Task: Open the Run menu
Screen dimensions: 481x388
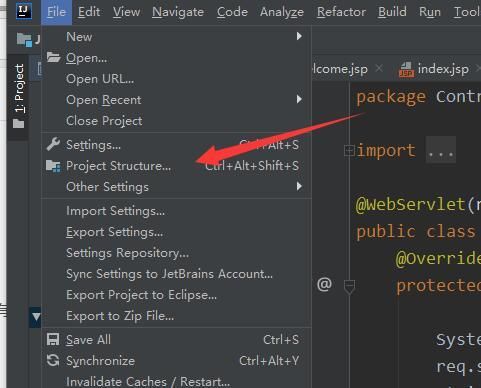Action: 430,12
